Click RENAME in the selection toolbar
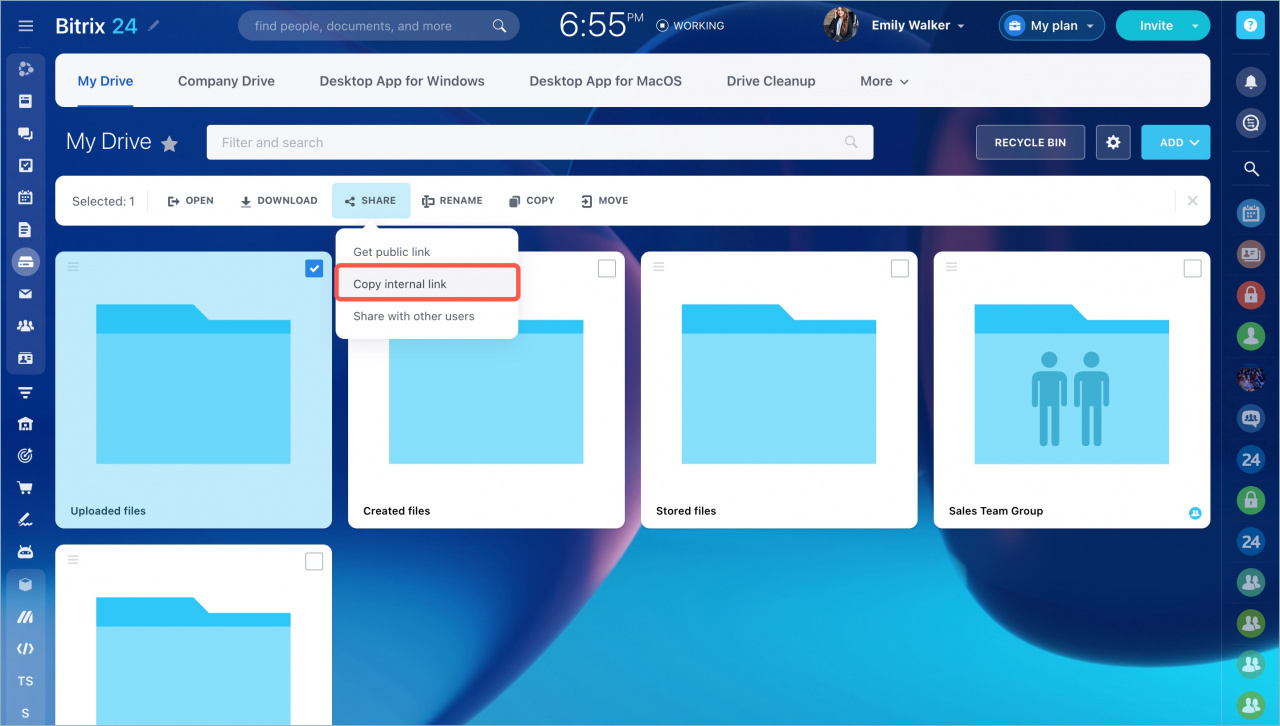1280x726 pixels. point(452,201)
